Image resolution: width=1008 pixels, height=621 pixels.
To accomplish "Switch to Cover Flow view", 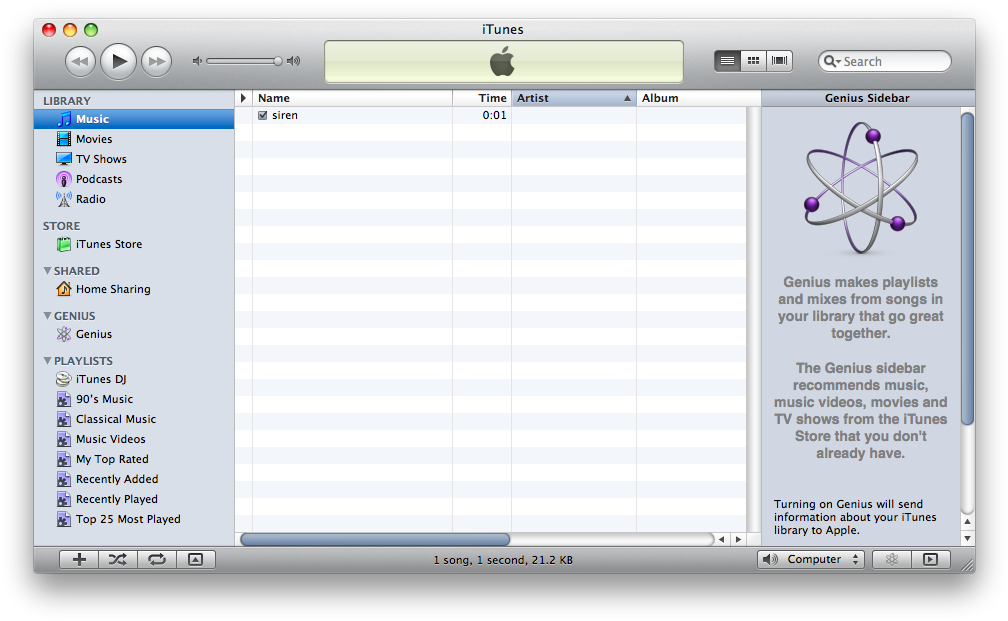I will click(780, 61).
